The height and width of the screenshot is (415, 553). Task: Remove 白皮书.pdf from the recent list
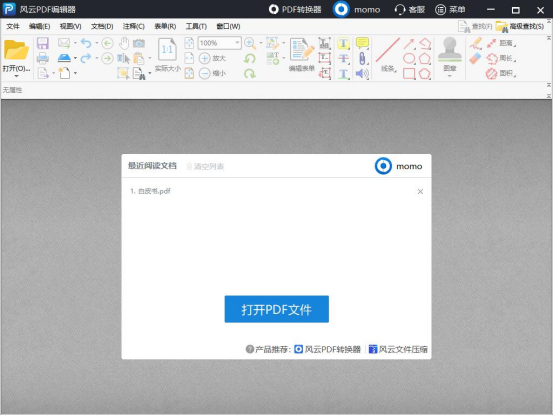click(x=420, y=191)
